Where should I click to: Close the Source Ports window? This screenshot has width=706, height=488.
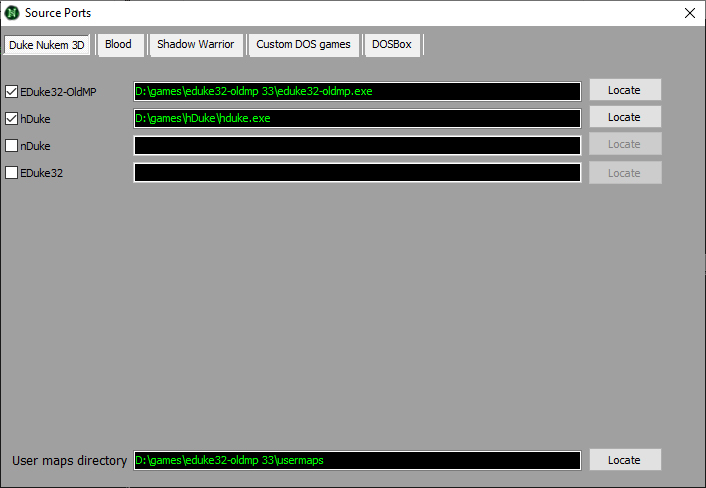(689, 13)
